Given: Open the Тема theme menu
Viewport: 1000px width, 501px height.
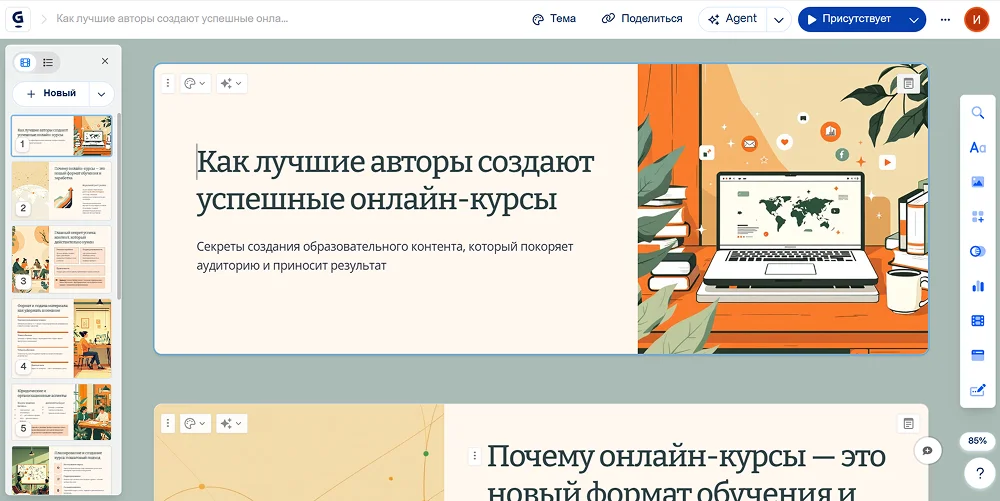Looking at the screenshot, I should [x=554, y=19].
